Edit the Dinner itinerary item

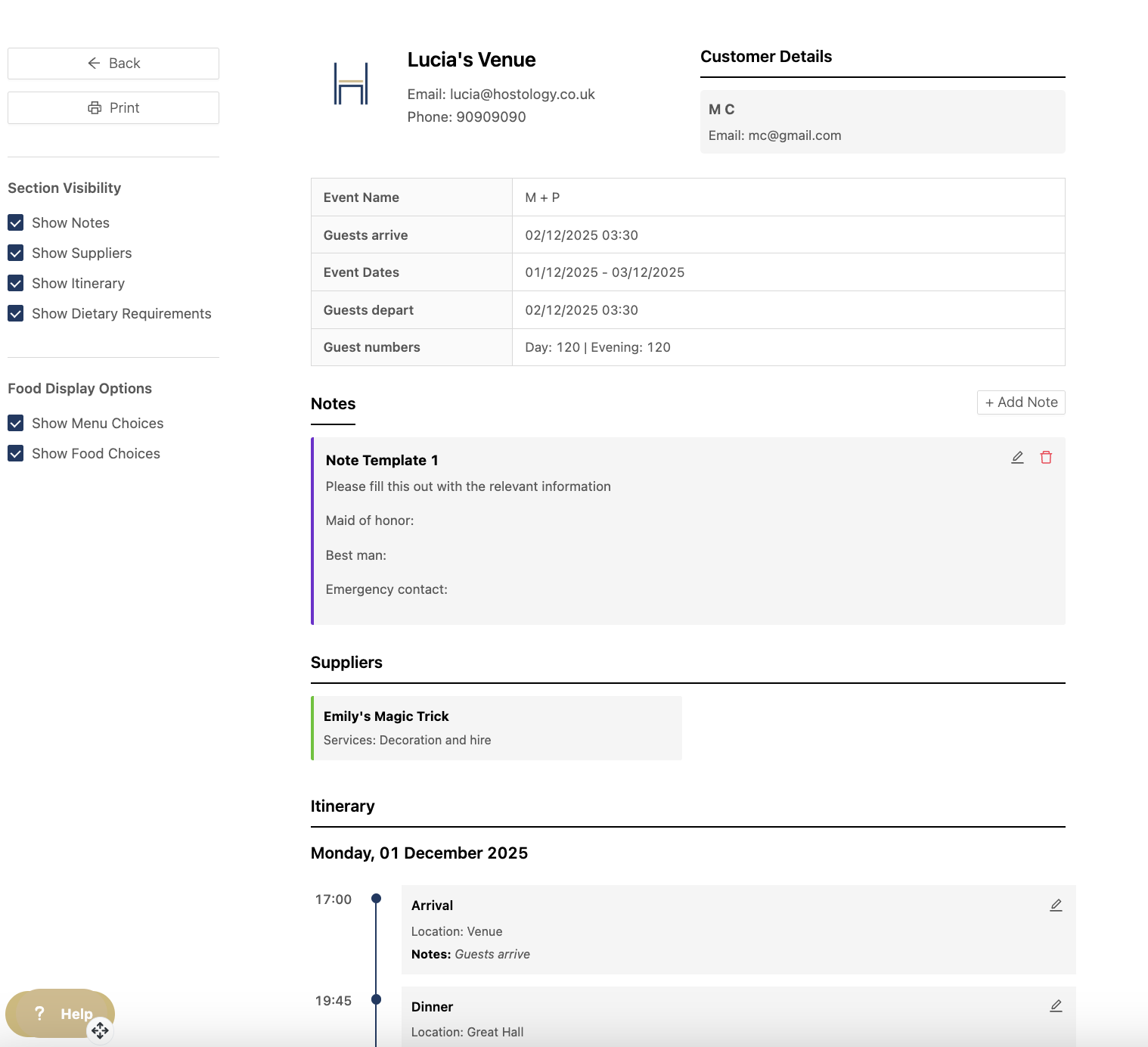(x=1056, y=1006)
